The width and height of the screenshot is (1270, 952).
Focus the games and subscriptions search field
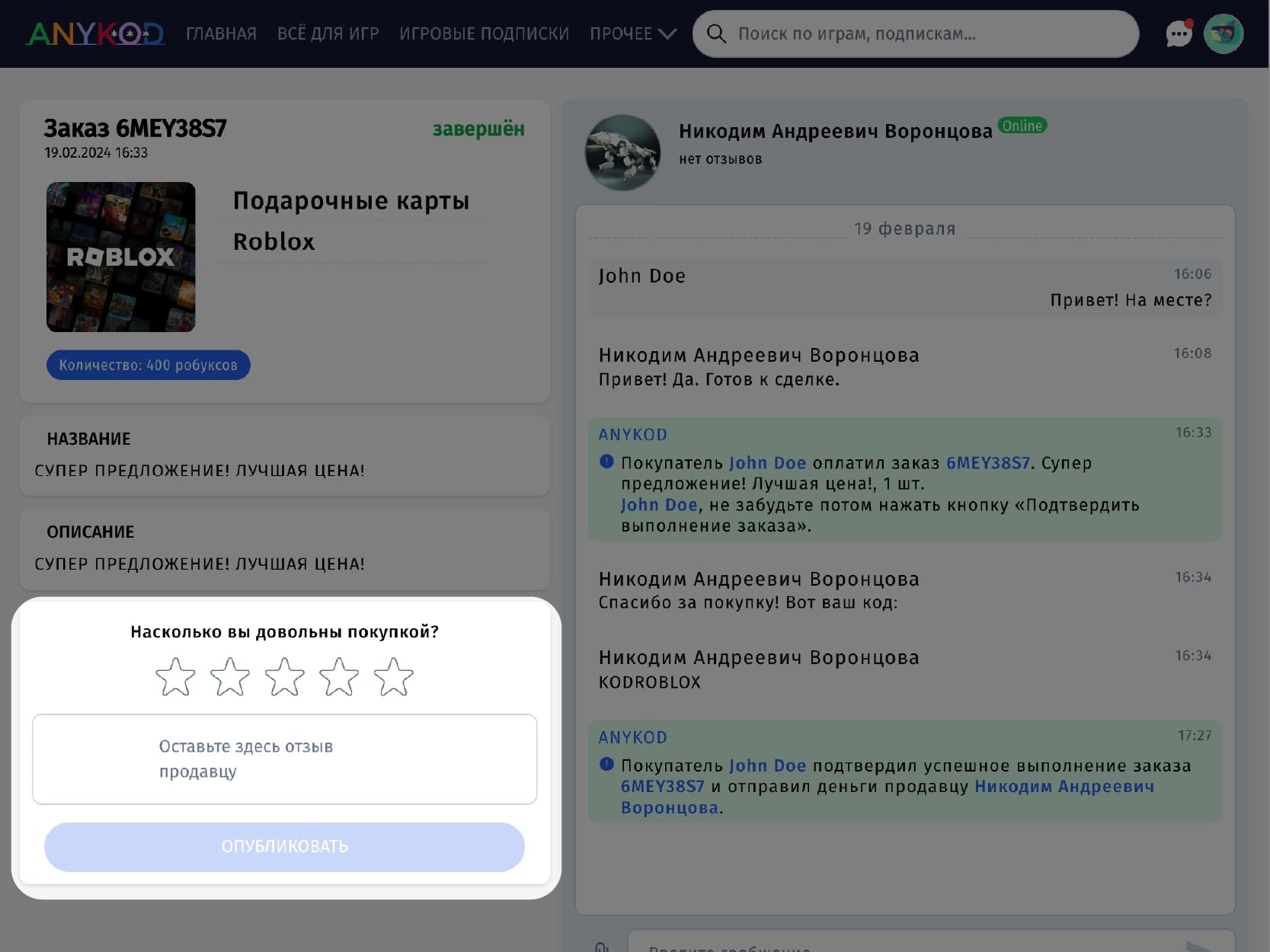[x=916, y=34]
